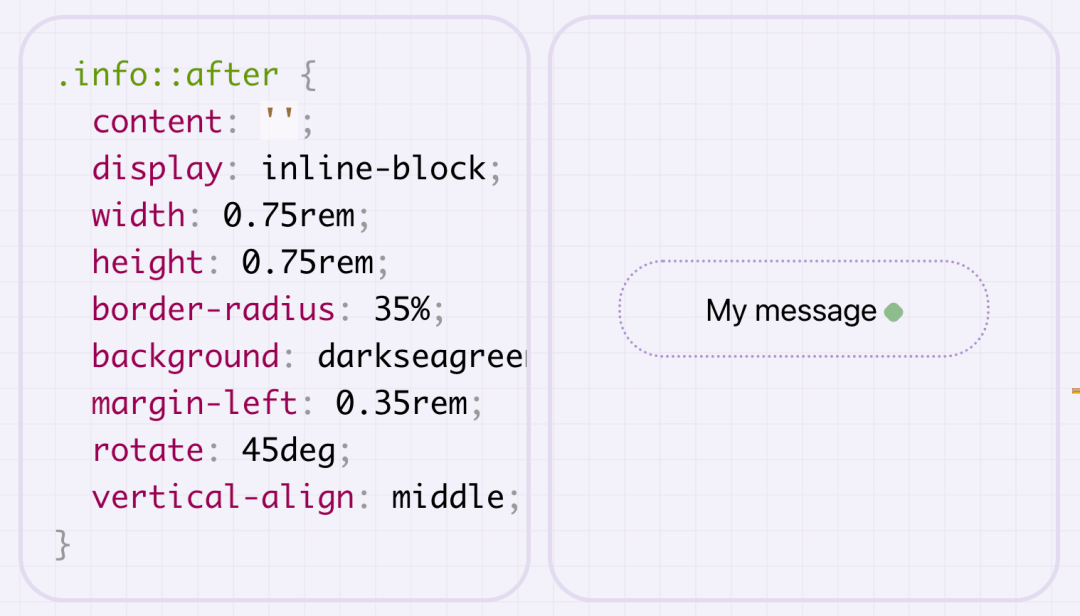Click the 35% border-radius value

tap(402, 309)
